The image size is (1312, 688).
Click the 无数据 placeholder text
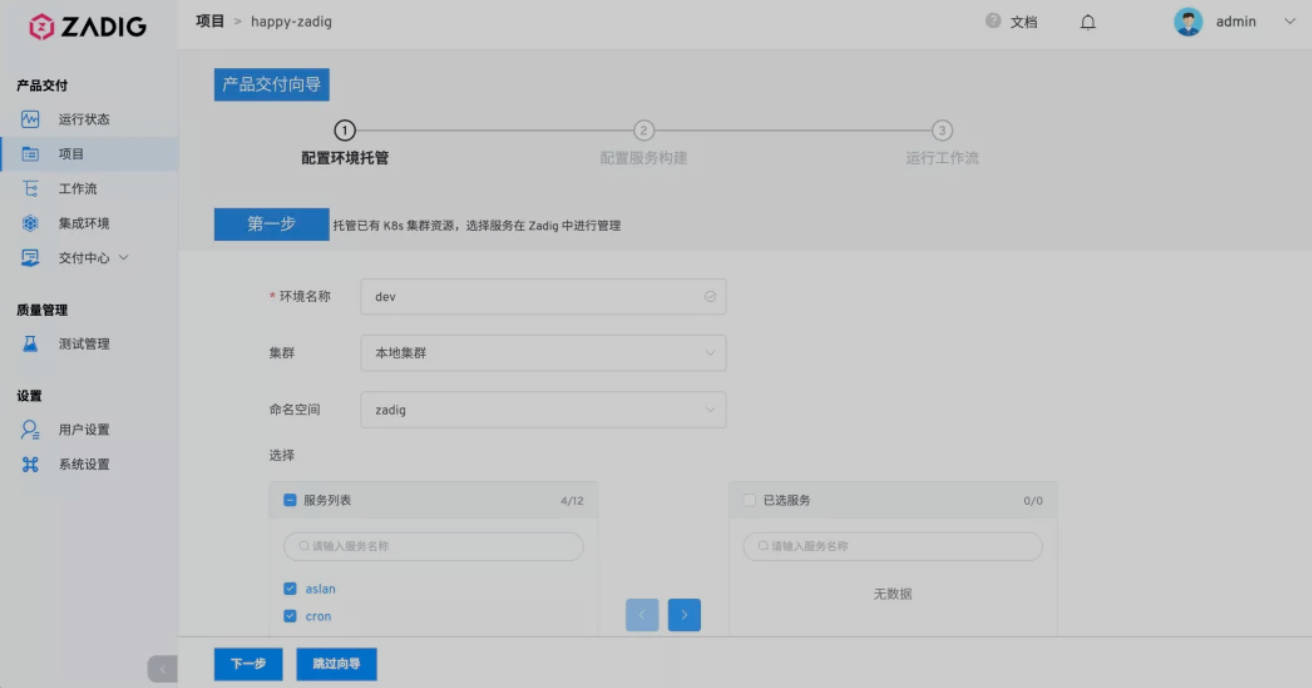(x=893, y=594)
